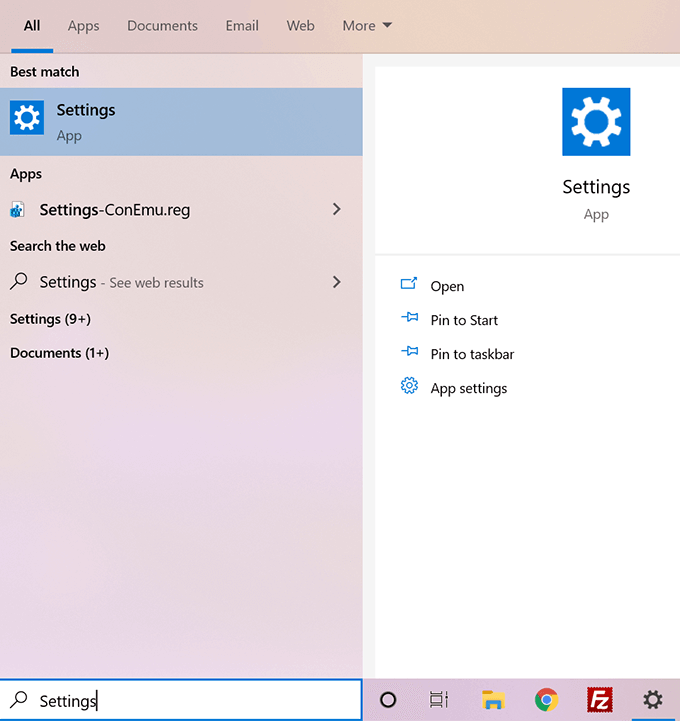Launch File Explorer from the taskbar
The width and height of the screenshot is (680, 721).
pos(493,700)
